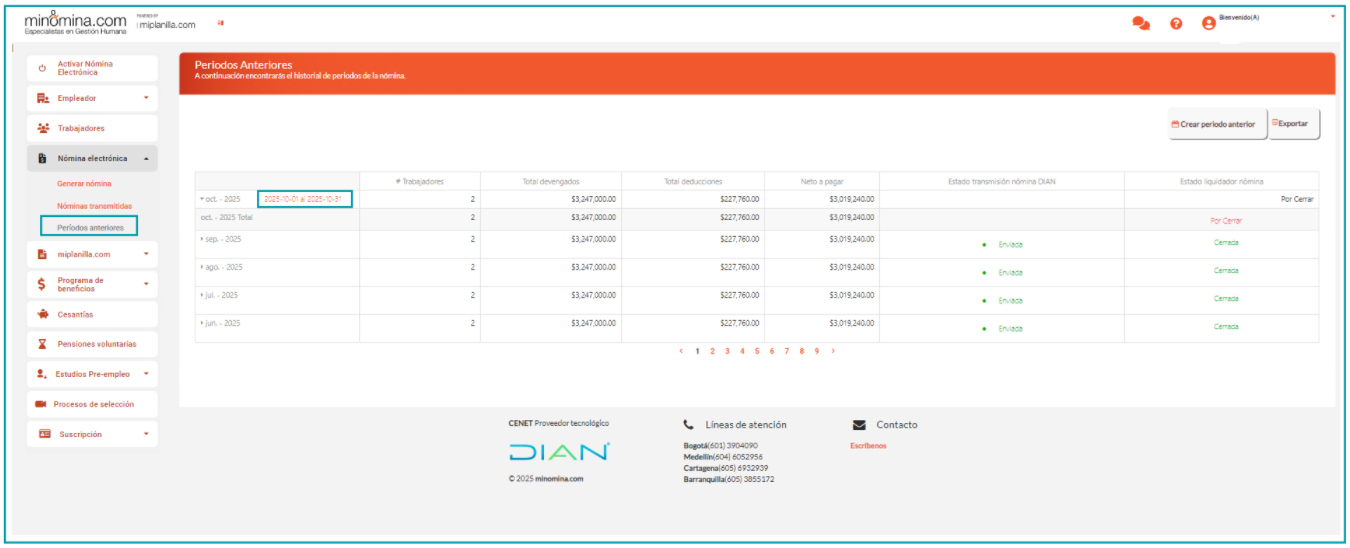1350x548 pixels.
Task: Click the Procesos de selección camera icon
Action: [41, 404]
